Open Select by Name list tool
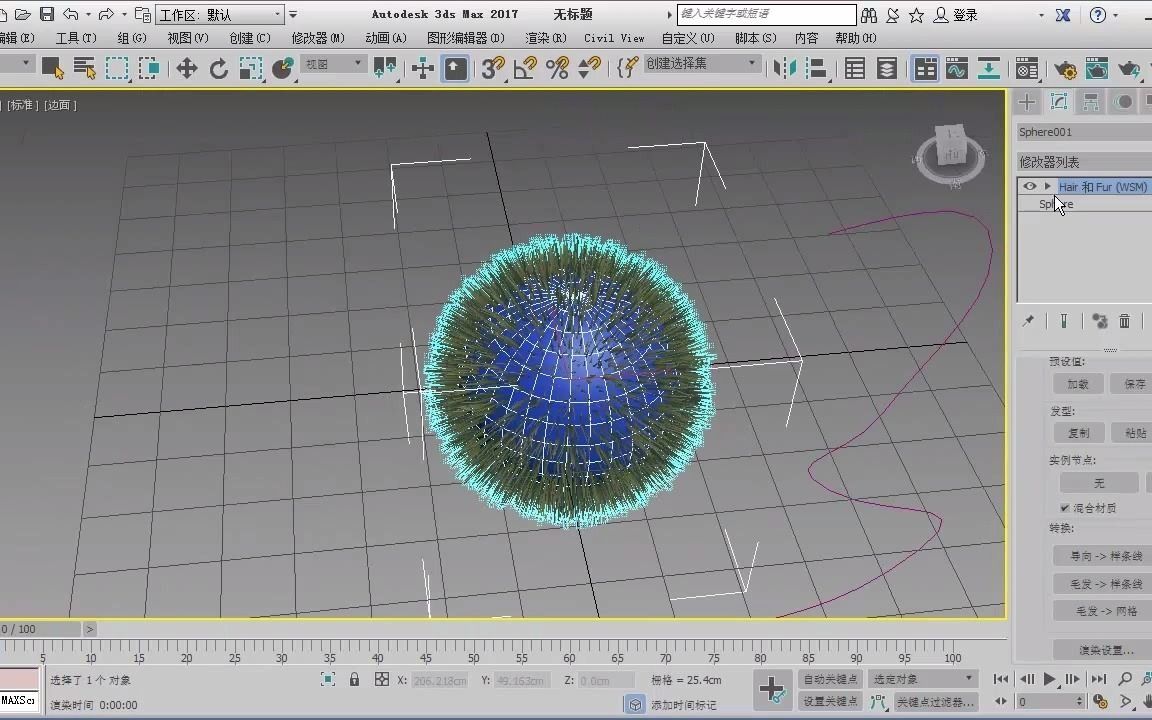Image resolution: width=1152 pixels, height=720 pixels. [x=84, y=68]
